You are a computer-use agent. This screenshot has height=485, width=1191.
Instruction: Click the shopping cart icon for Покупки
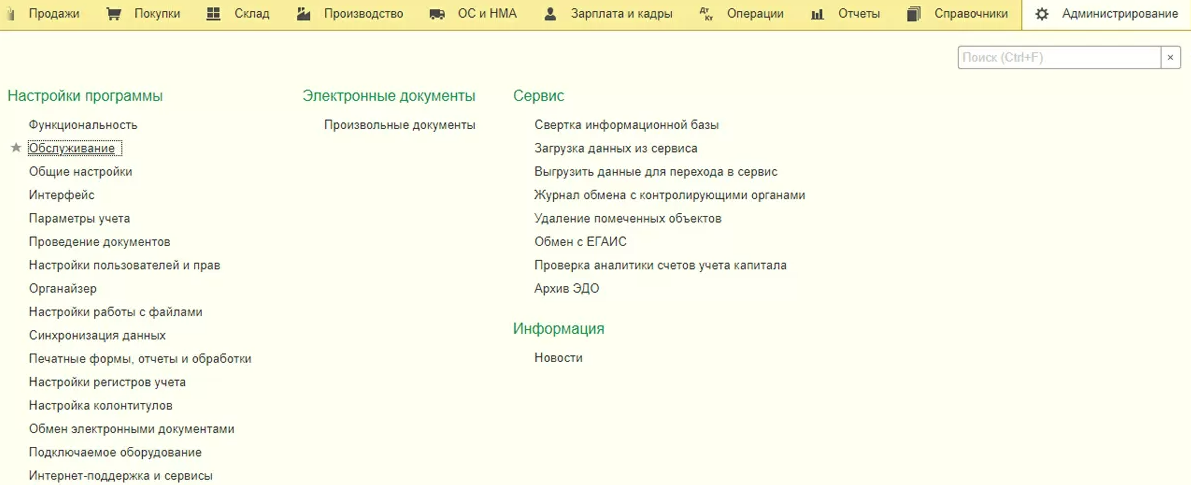click(x=113, y=14)
